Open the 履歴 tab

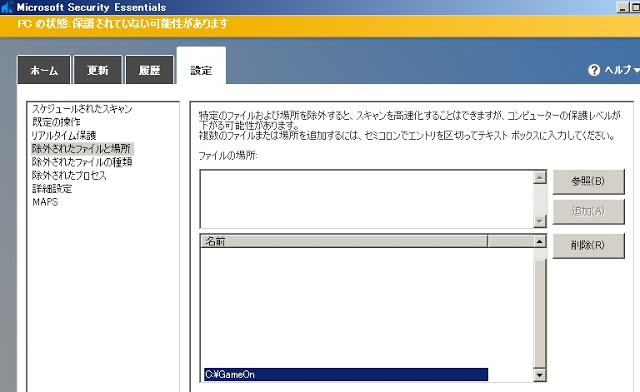click(149, 70)
